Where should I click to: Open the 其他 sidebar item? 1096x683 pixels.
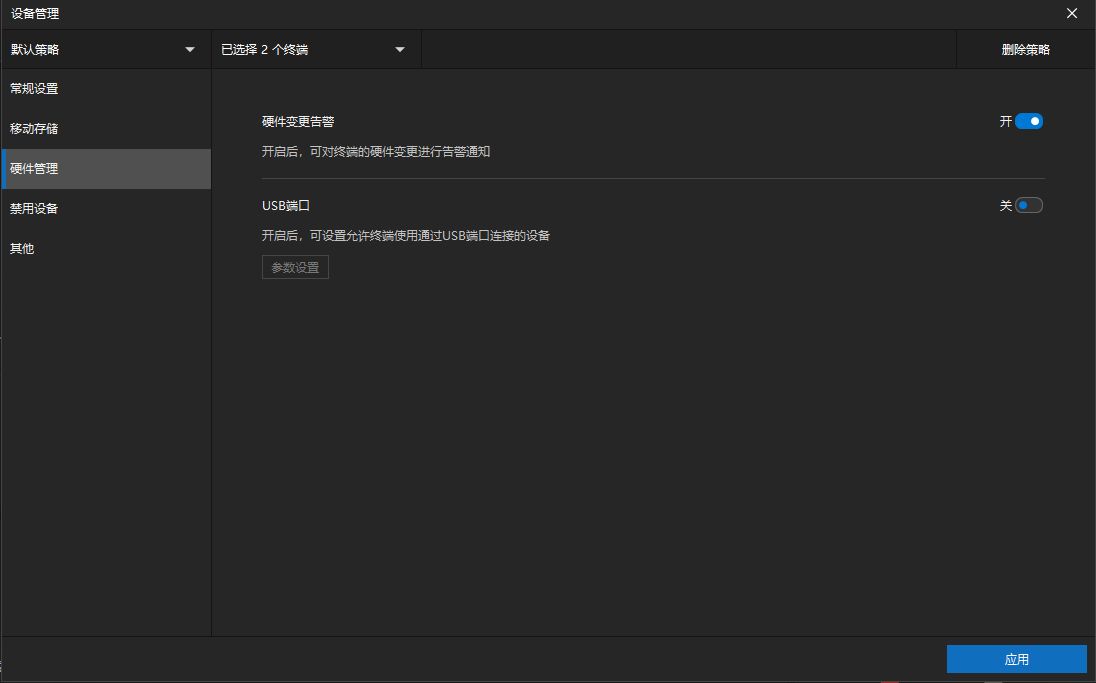[x=106, y=248]
